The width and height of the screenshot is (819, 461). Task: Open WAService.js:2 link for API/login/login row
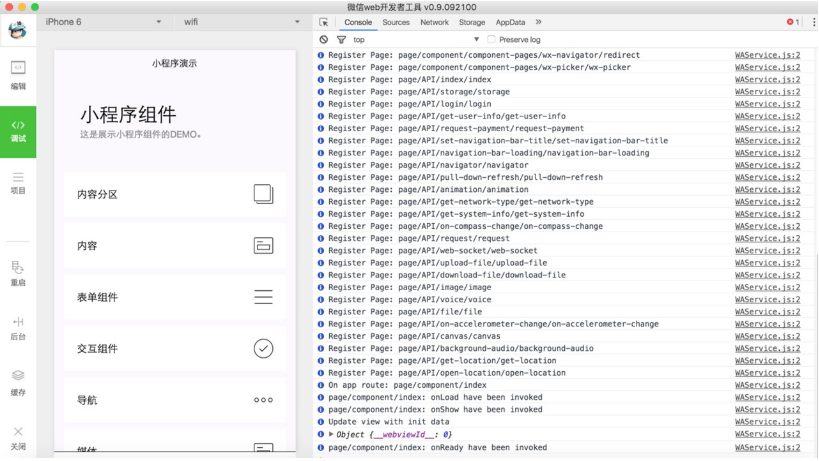click(767, 104)
